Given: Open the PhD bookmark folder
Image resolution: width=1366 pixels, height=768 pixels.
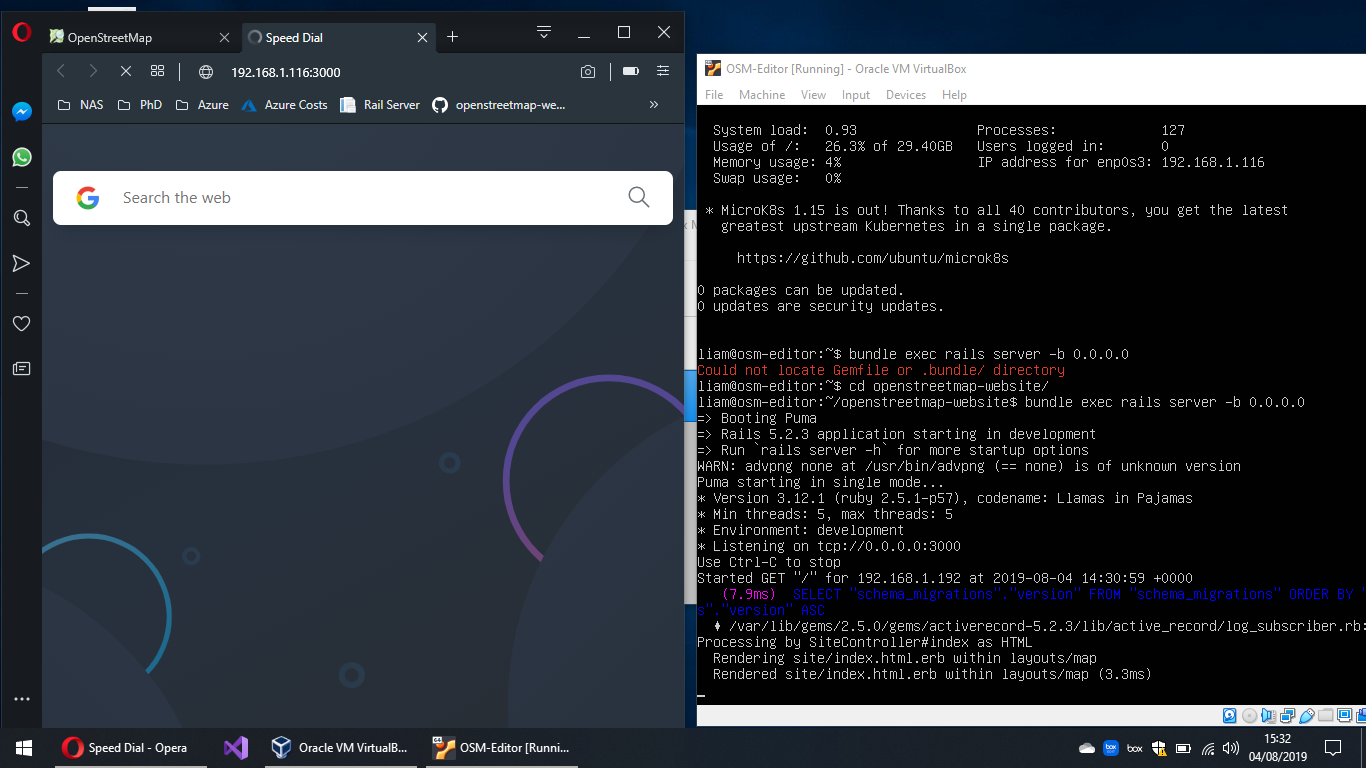Looking at the screenshot, I should 139,104.
